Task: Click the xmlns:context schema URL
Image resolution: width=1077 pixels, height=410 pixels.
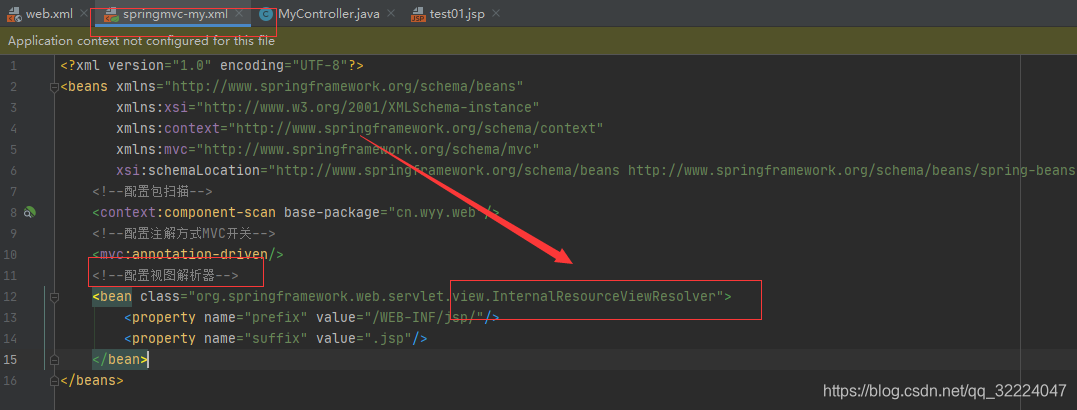Action: tap(416, 128)
